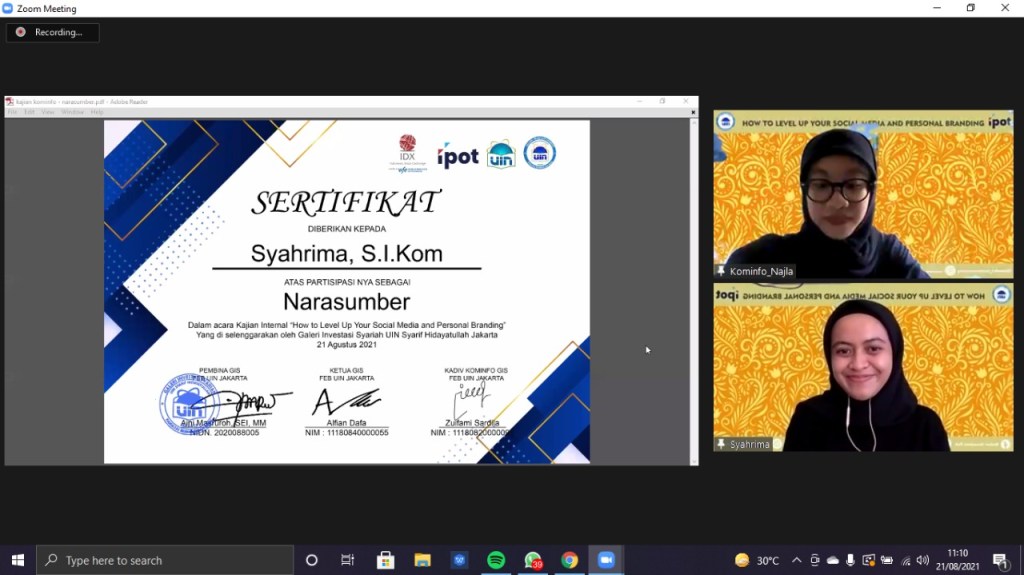
Task: Launch Microsoft Store from taskbar
Action: tap(385, 560)
